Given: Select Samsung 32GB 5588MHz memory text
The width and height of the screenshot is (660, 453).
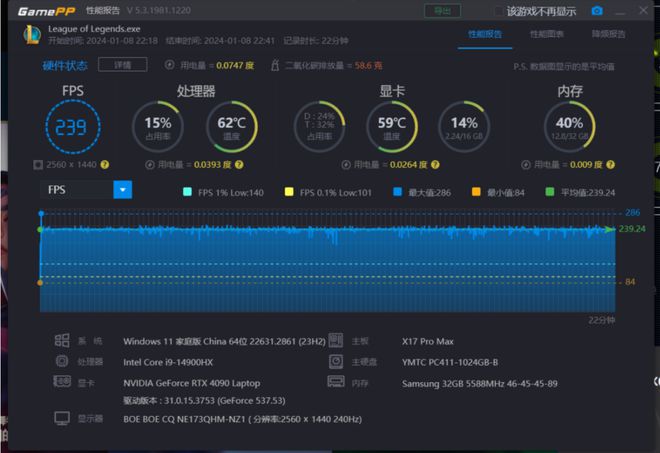Looking at the screenshot, I should [x=479, y=384].
